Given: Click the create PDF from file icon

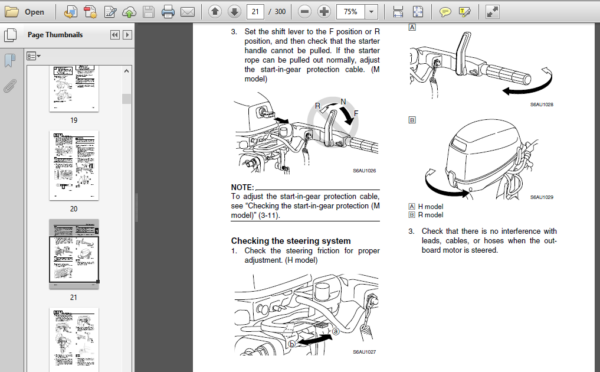Looking at the screenshot, I should [x=70, y=12].
